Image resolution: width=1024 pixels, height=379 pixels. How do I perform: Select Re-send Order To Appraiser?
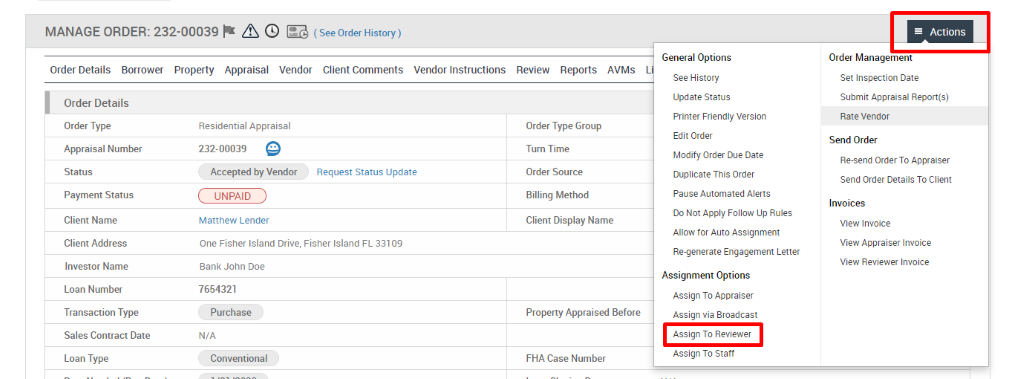[x=895, y=160]
